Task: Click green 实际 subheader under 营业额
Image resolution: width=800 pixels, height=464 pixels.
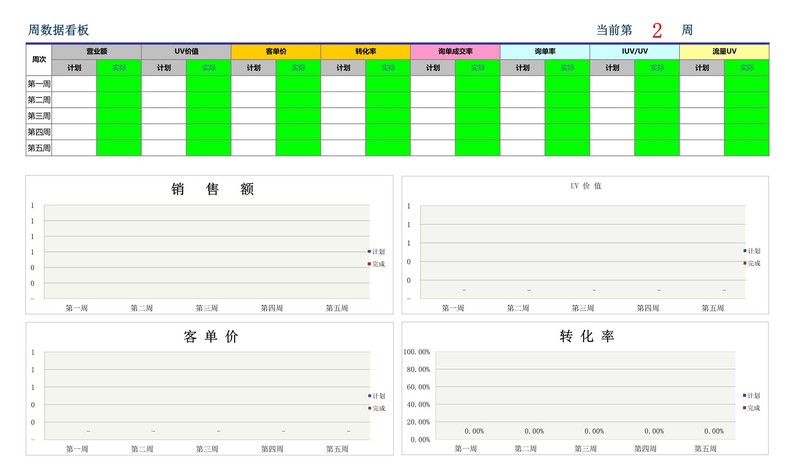Action: click(x=119, y=68)
